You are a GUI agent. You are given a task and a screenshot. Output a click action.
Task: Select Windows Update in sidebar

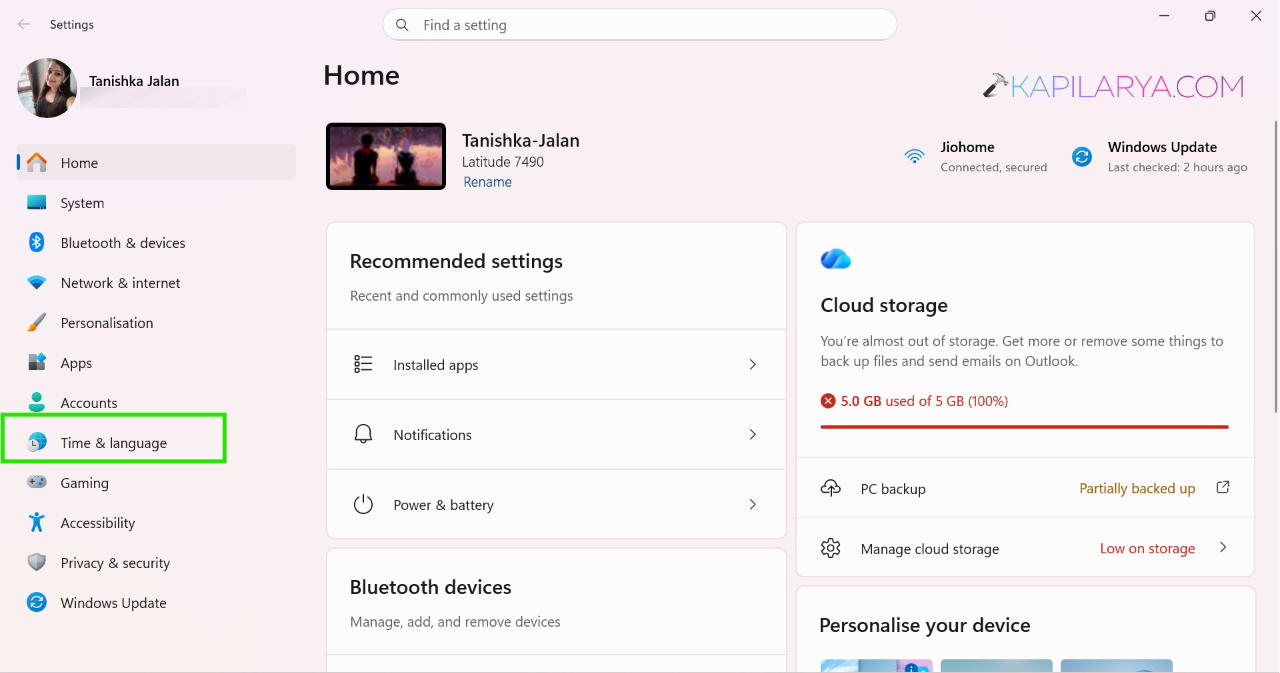(156, 602)
